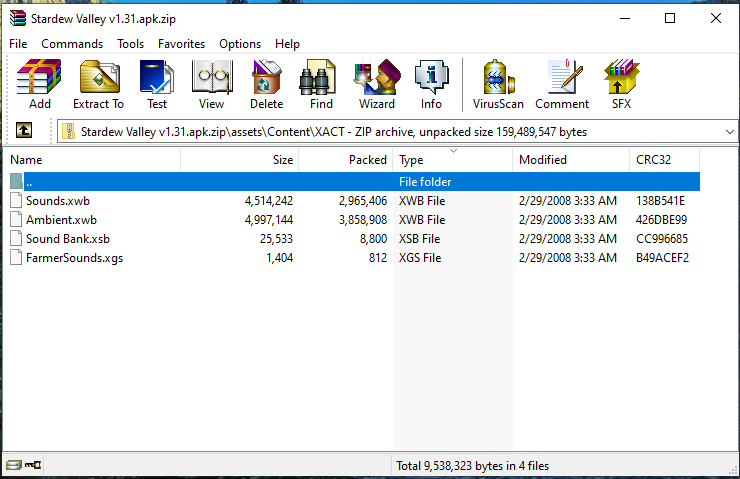
Task: Click size value 4,514,242
Action: 269,201
